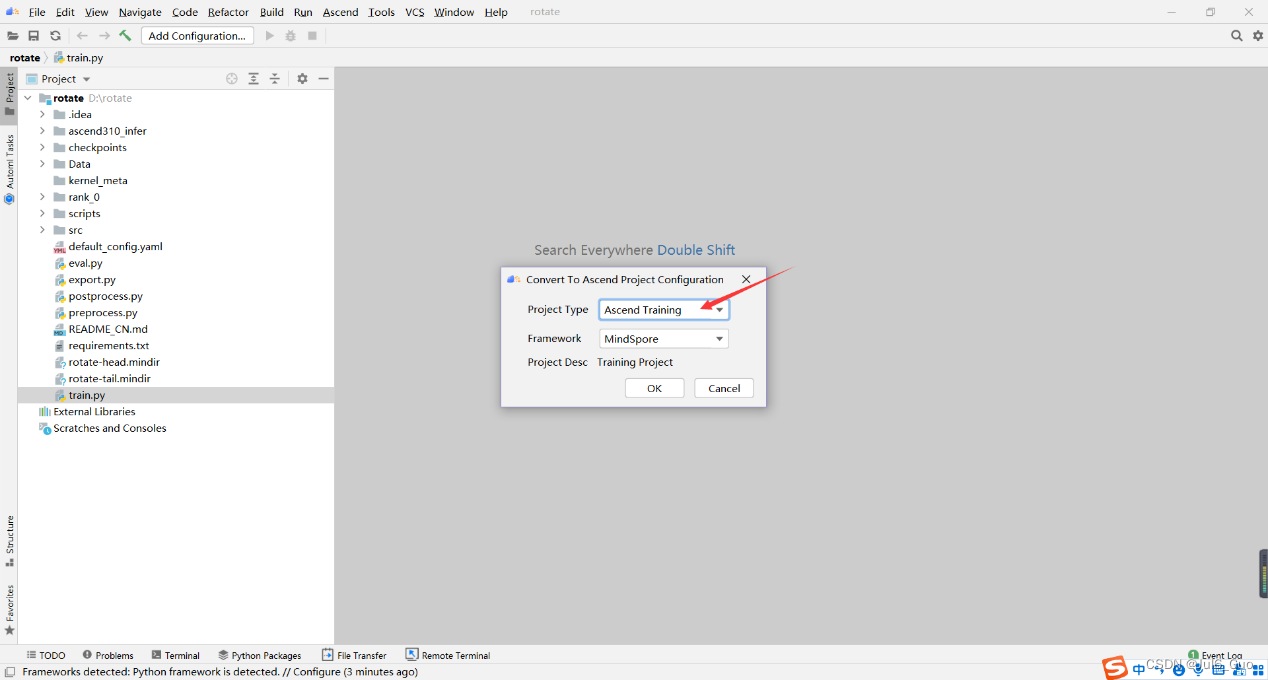The height and width of the screenshot is (680, 1268).
Task: Open the Terminal tool window tab
Action: (x=176, y=656)
